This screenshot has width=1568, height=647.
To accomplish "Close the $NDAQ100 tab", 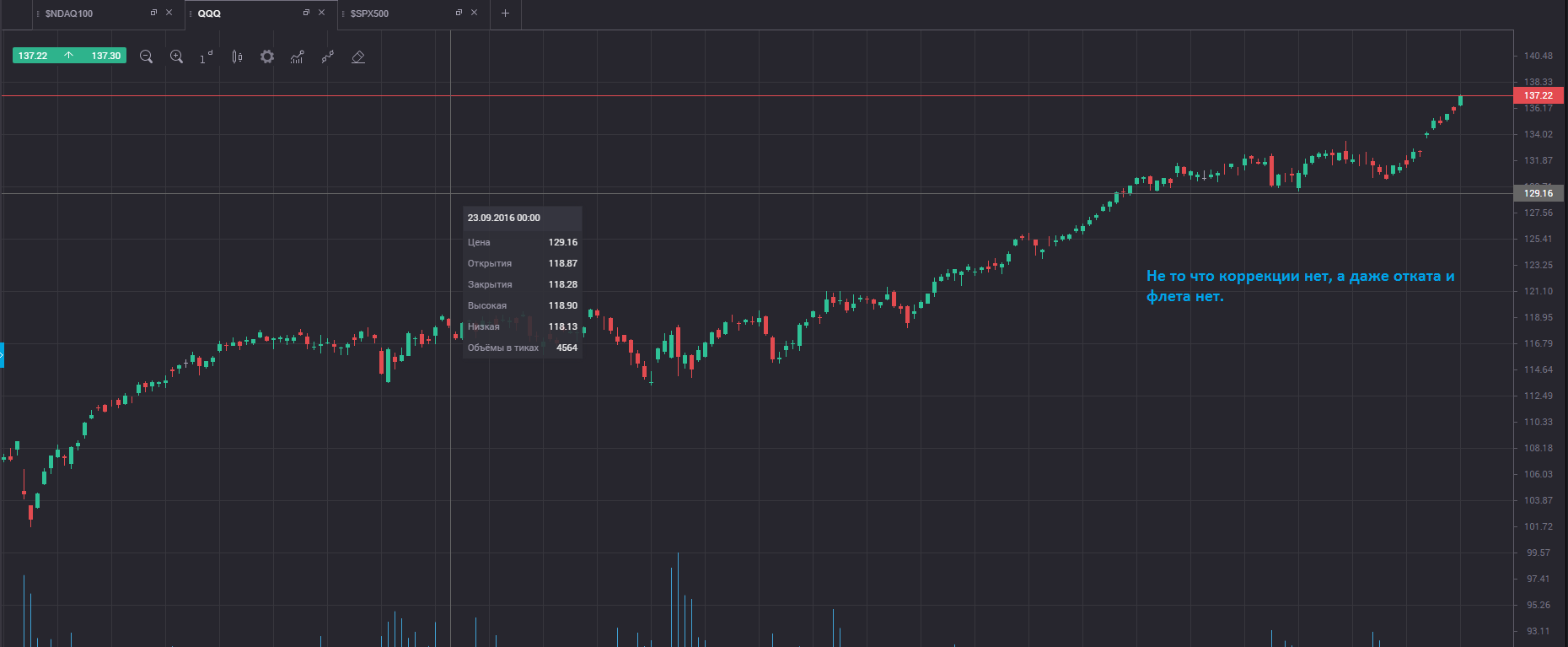I will [169, 13].
